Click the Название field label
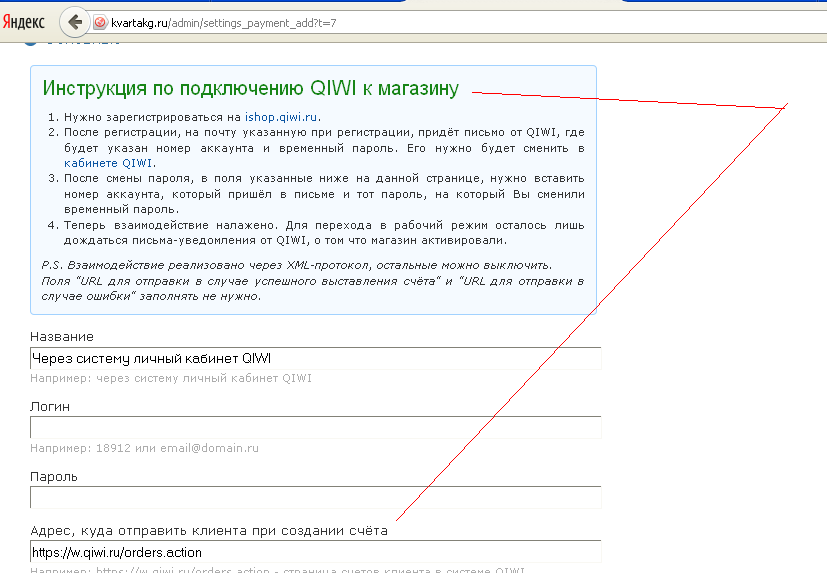Screen dimensions: 827x573 (x=62, y=337)
